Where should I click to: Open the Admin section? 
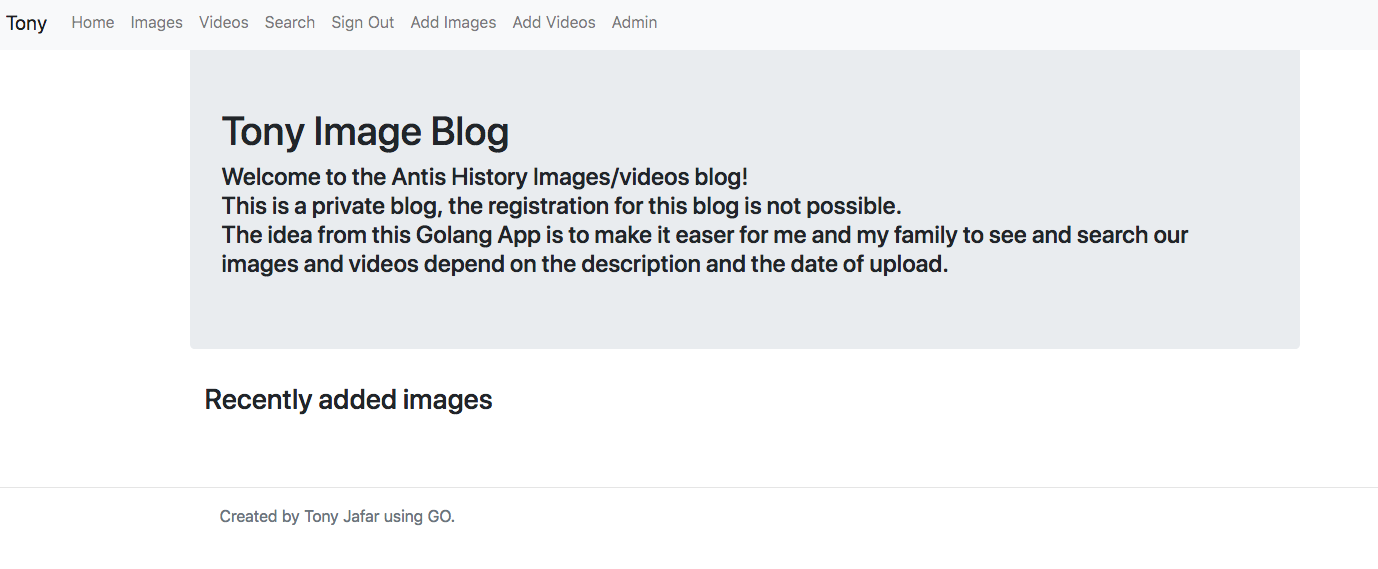[x=634, y=22]
